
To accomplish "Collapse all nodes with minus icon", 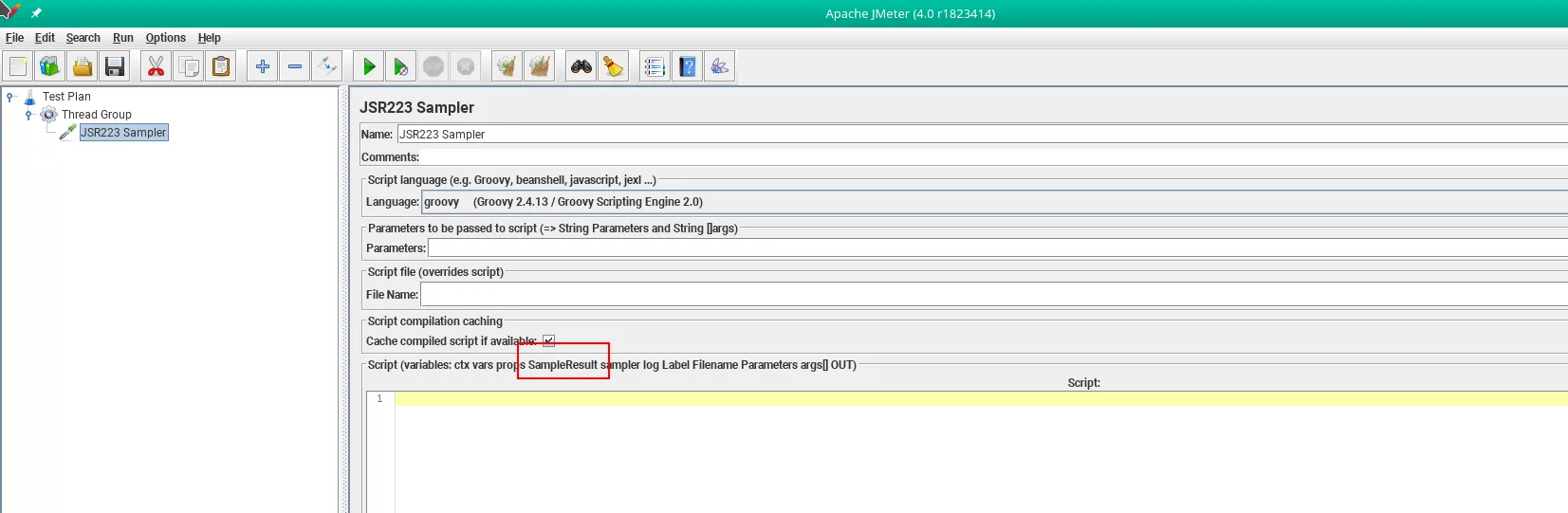I will 295,66.
